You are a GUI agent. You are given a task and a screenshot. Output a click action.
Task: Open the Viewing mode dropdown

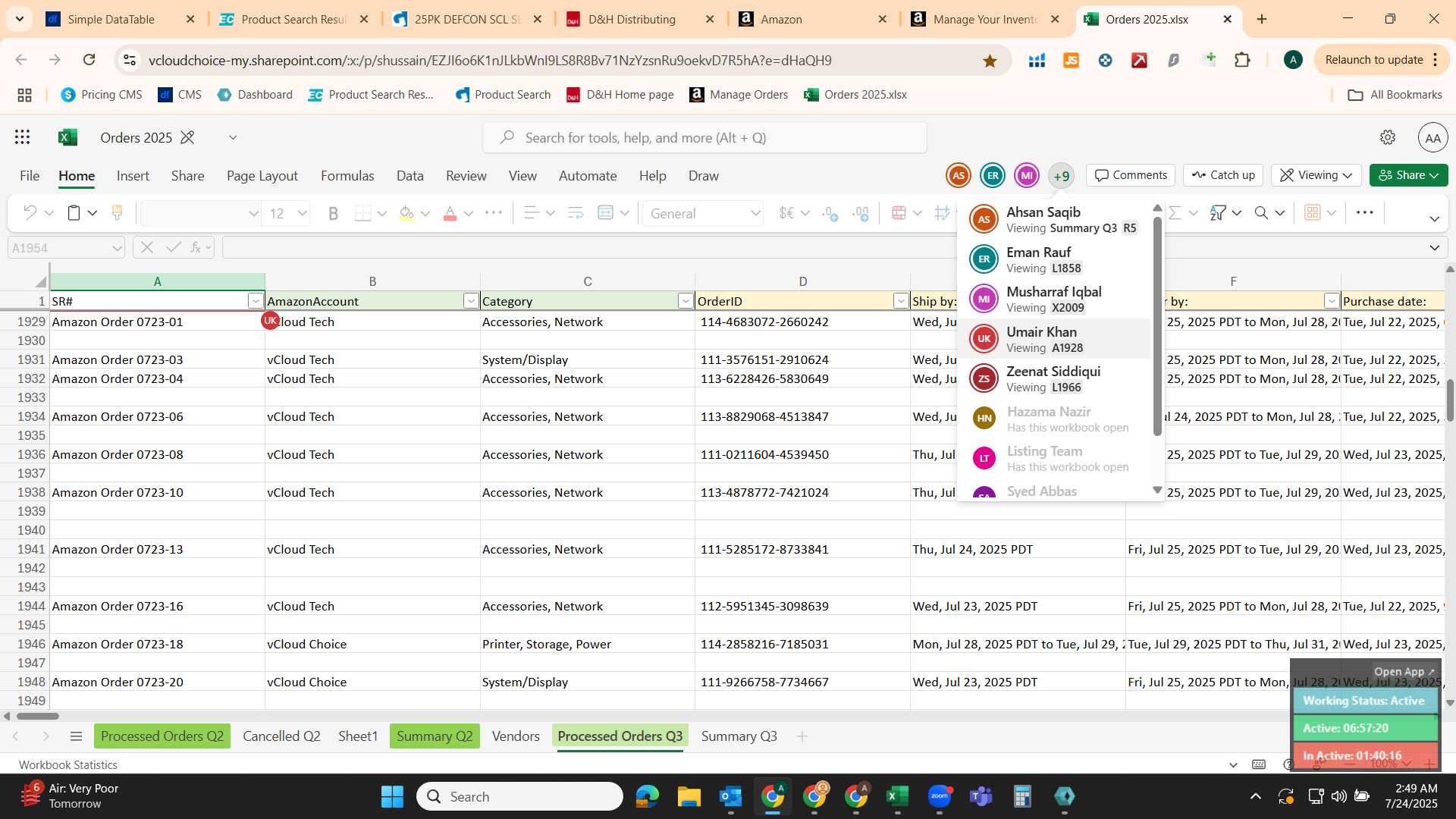click(x=1316, y=175)
